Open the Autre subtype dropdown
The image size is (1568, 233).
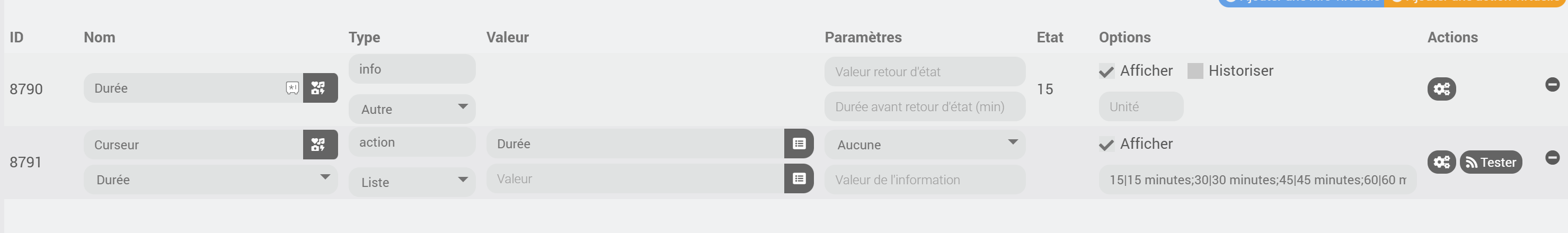click(412, 110)
